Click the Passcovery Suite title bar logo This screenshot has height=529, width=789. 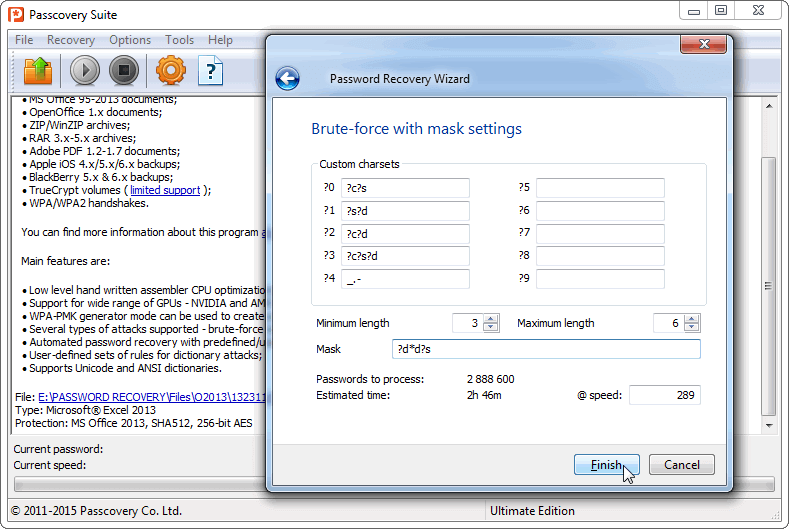click(16, 15)
